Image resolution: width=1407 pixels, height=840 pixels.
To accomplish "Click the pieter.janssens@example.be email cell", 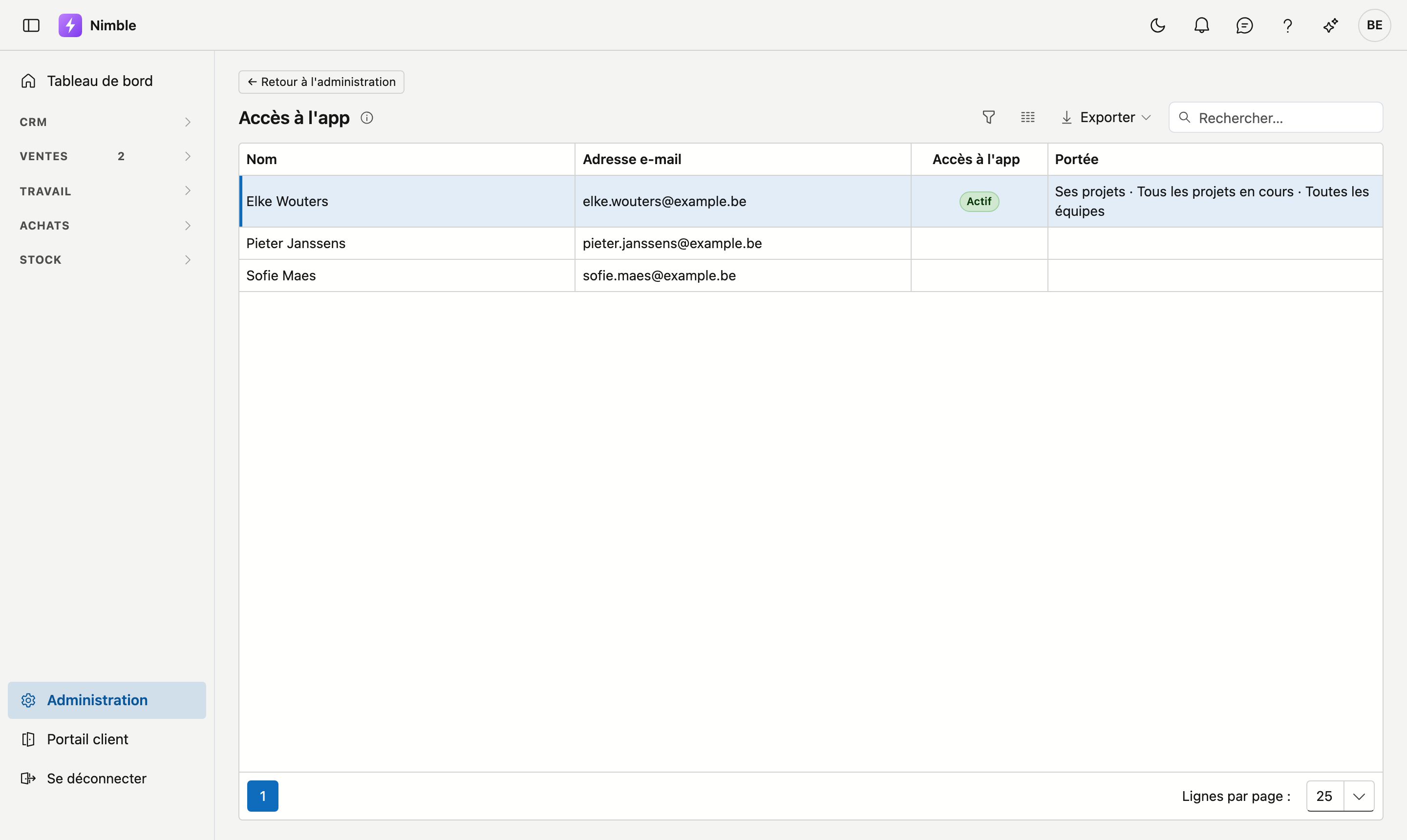I will [743, 243].
